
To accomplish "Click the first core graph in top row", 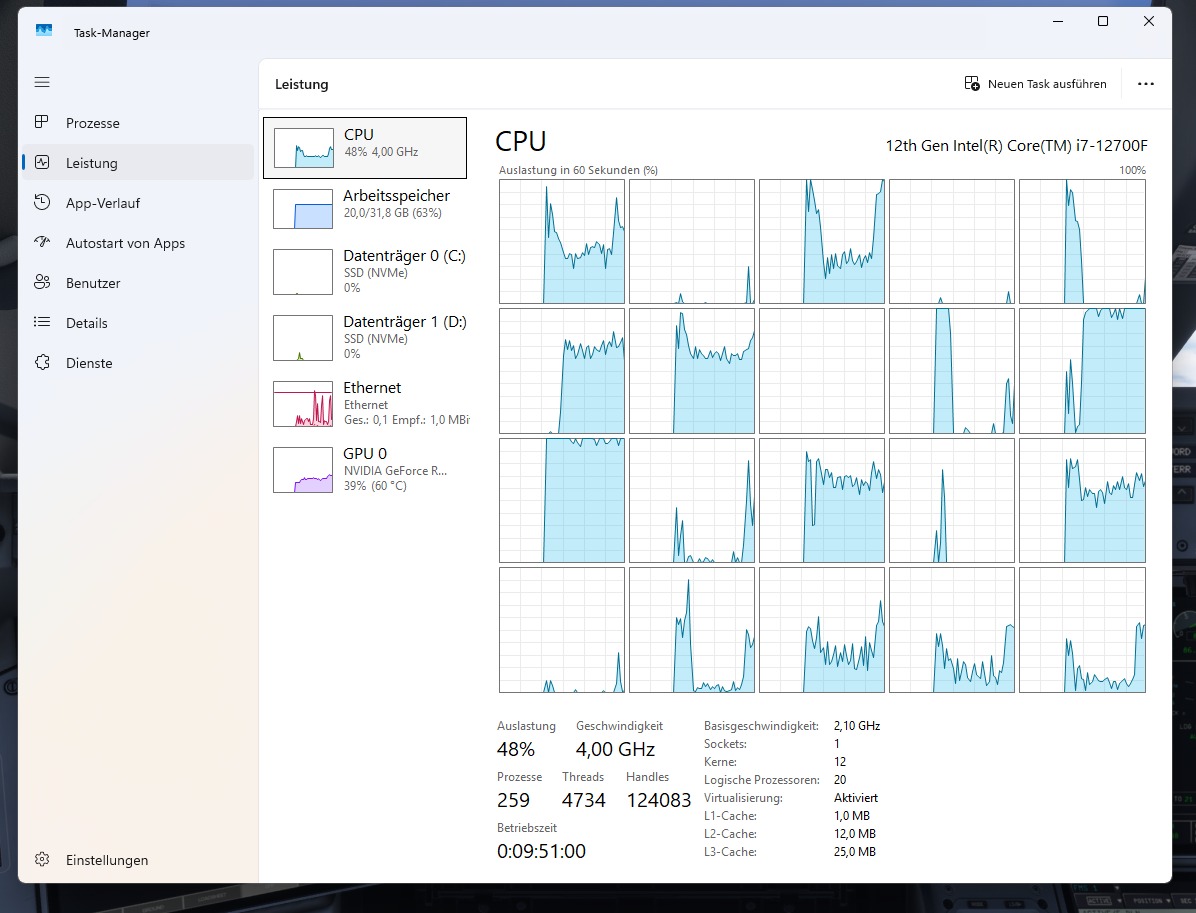I will [x=562, y=242].
